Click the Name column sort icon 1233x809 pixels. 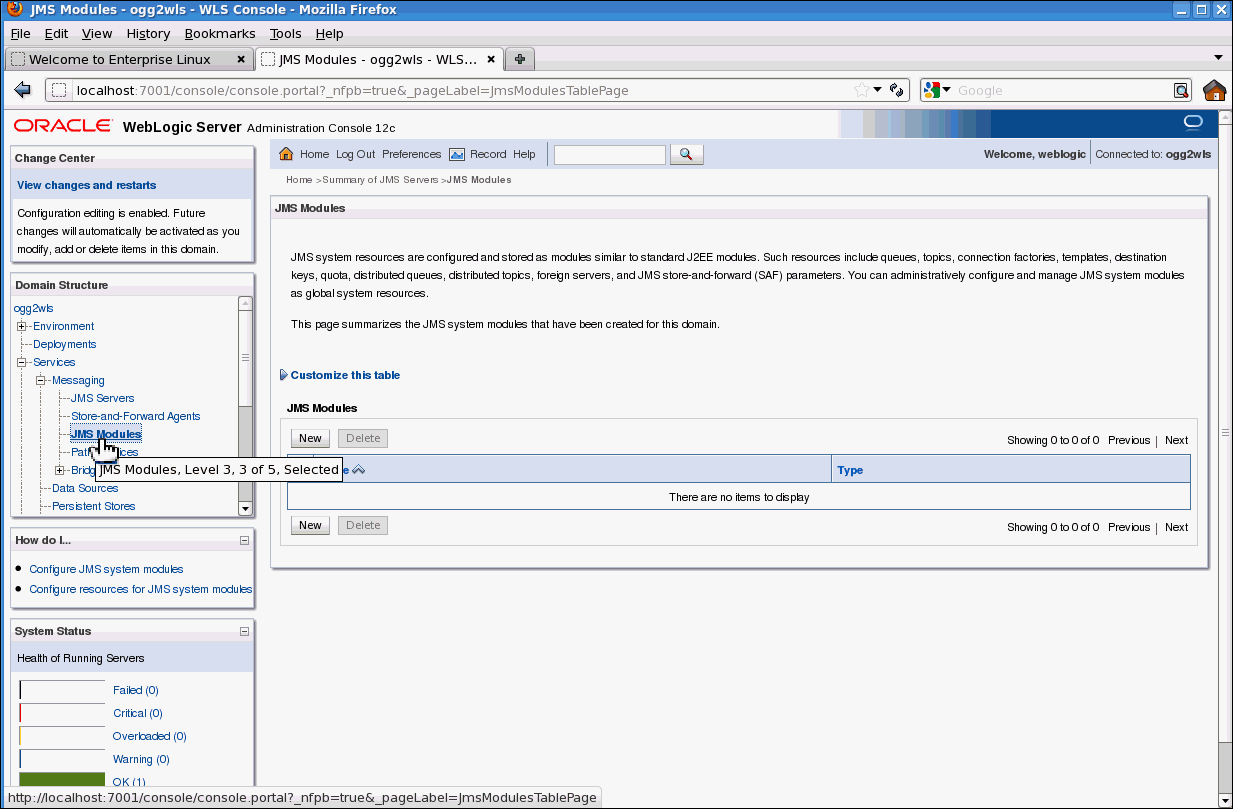click(x=358, y=469)
